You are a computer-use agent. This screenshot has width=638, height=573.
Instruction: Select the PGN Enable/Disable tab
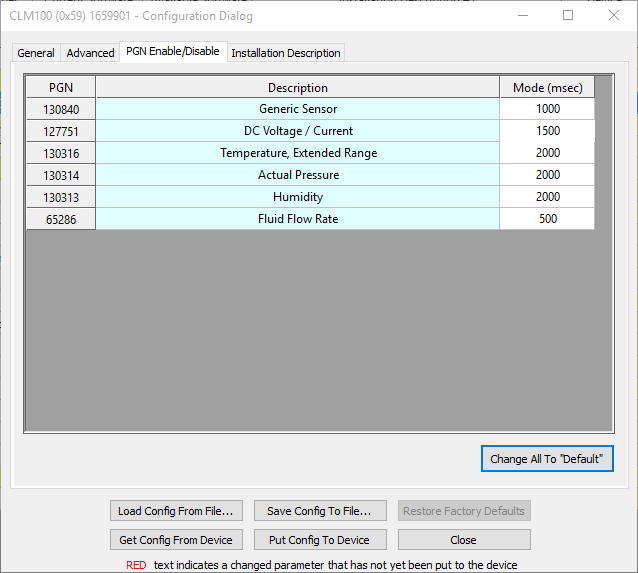(172, 52)
